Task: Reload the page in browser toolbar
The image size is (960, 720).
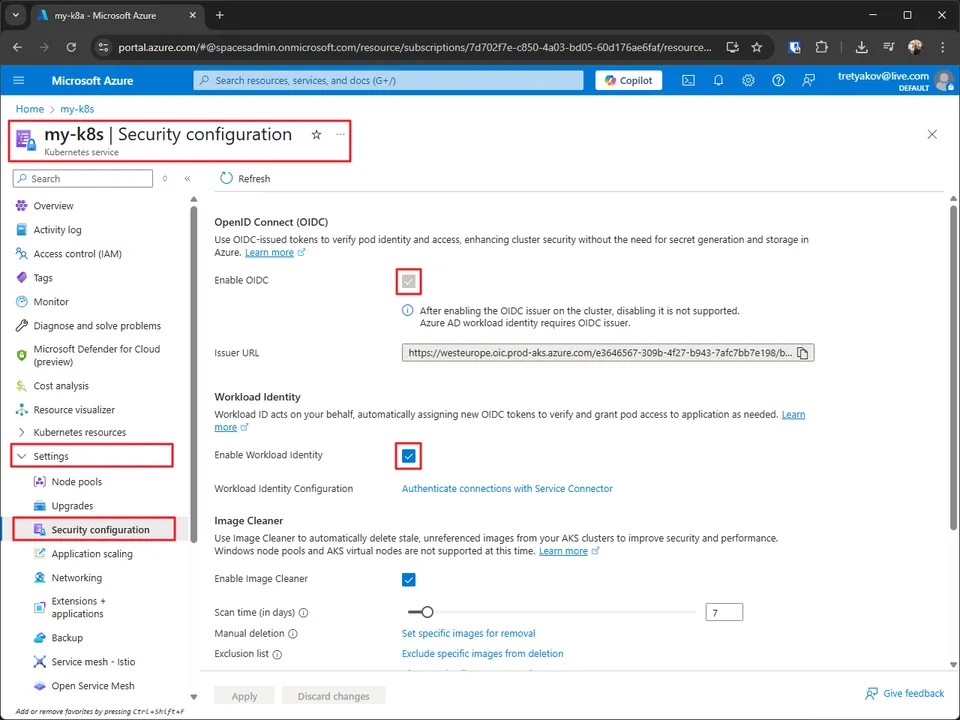Action: point(71,47)
